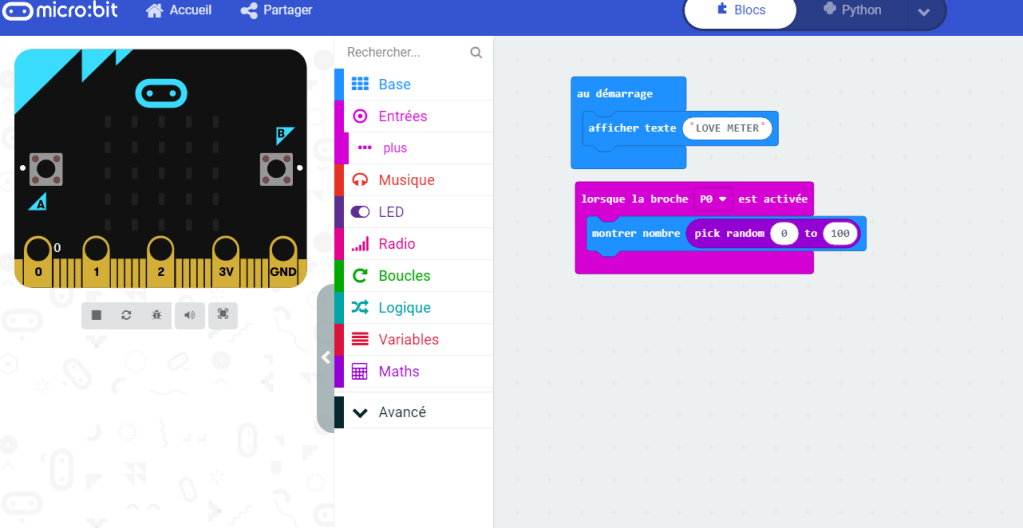Expand the Avancé category section

(401, 412)
